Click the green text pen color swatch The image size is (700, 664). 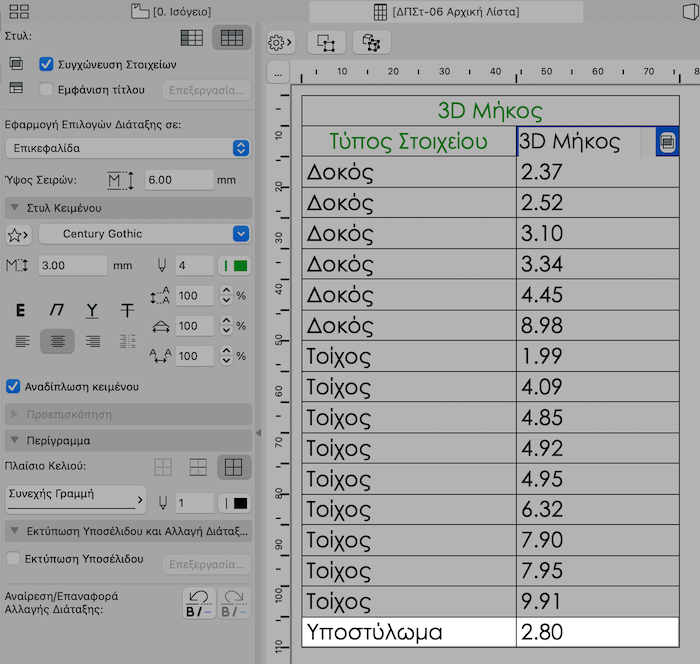pyautogui.click(x=234, y=265)
